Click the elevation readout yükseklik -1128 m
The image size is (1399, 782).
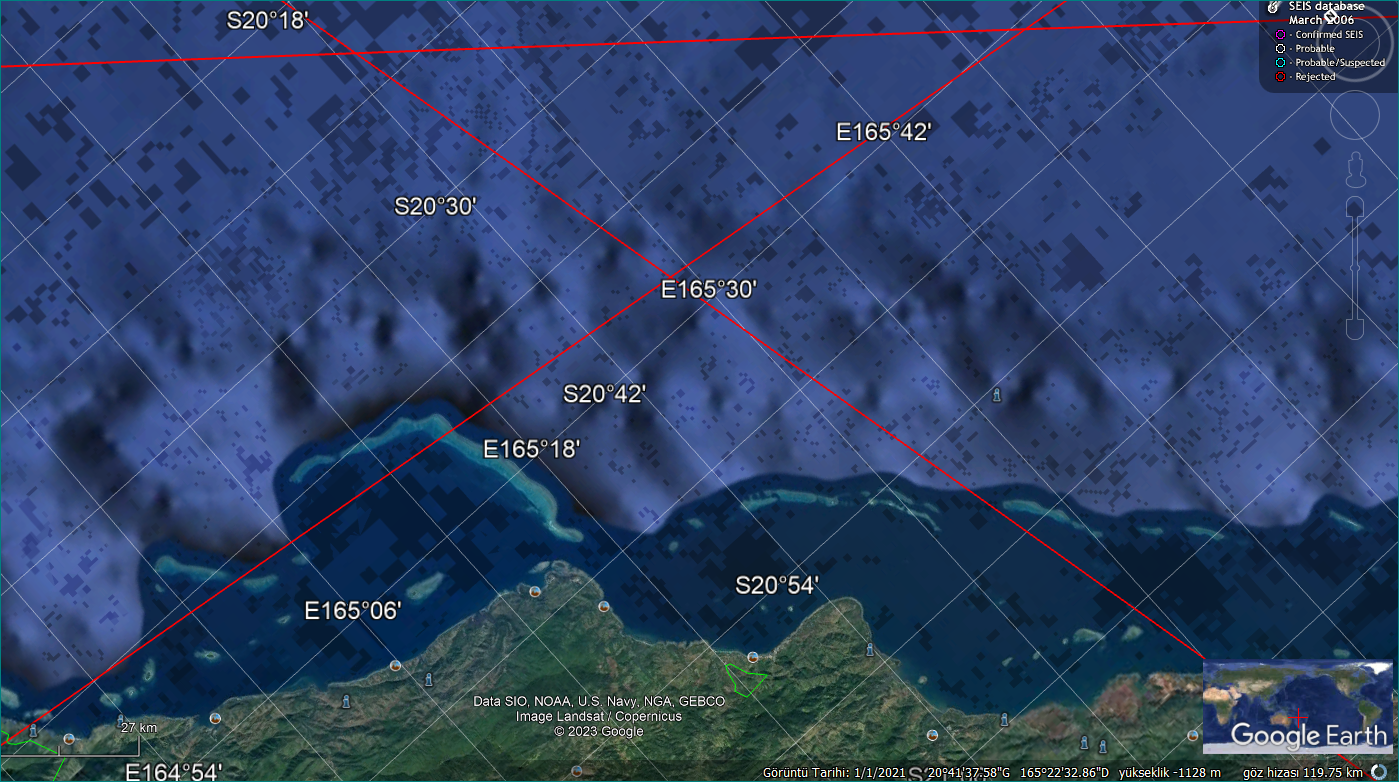click(x=1170, y=772)
